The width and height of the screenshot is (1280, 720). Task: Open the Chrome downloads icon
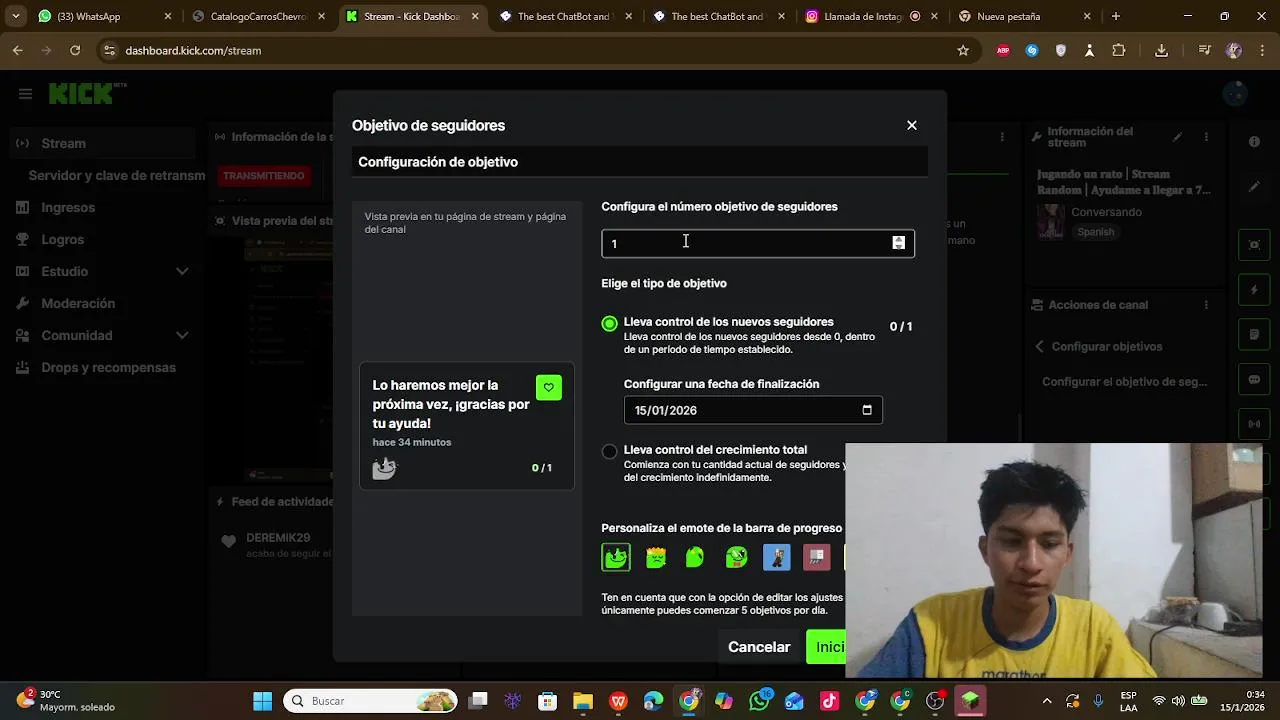[1161, 50]
